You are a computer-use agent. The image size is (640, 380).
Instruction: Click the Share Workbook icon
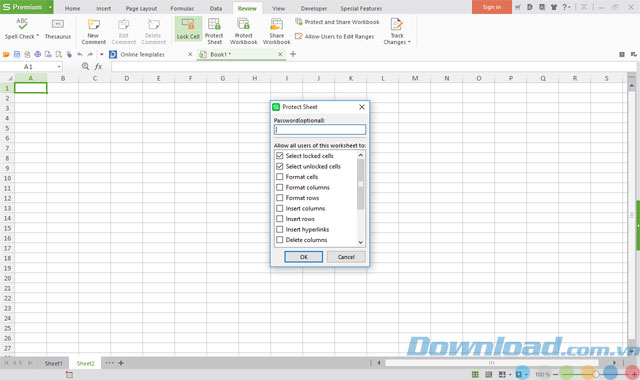coord(276,31)
